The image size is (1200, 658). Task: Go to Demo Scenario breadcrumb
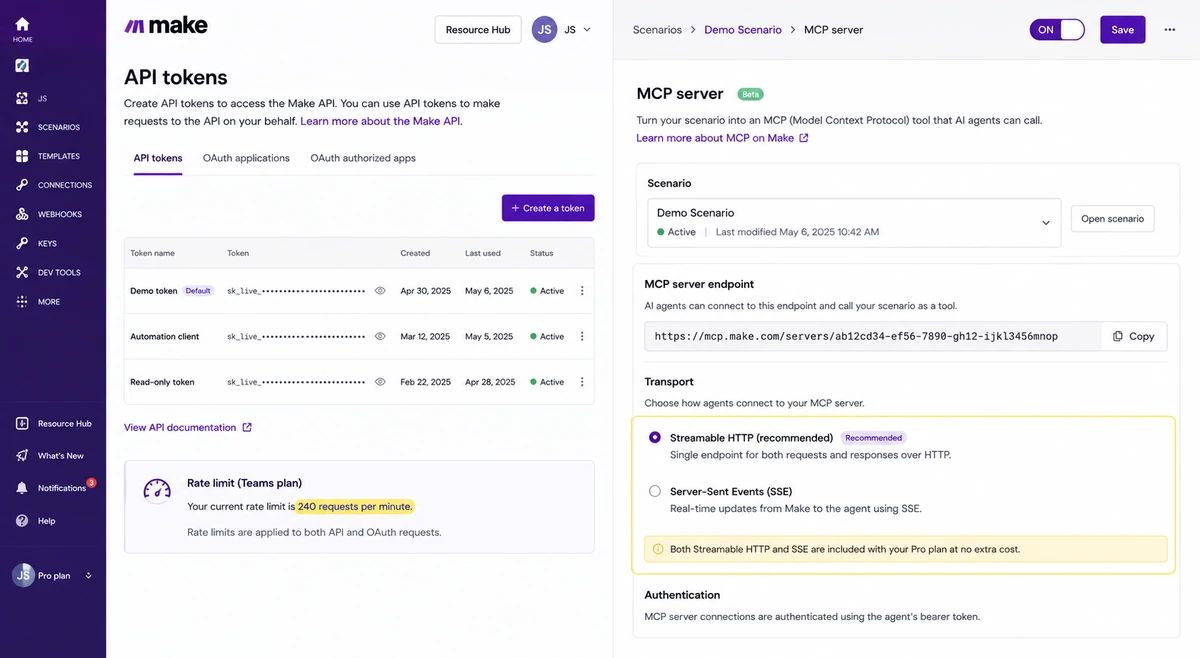coord(743,30)
